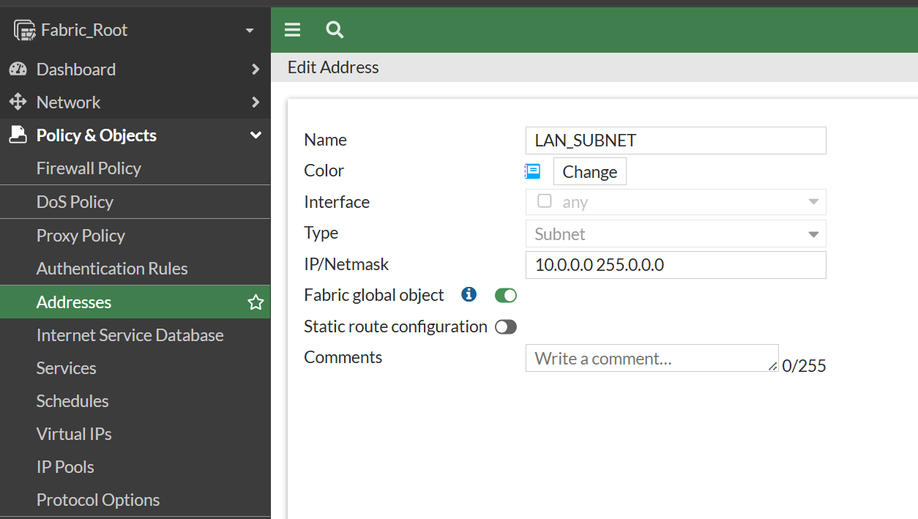Disable the Fabric global object toggle
This screenshot has height=519, width=918.
coord(506,295)
